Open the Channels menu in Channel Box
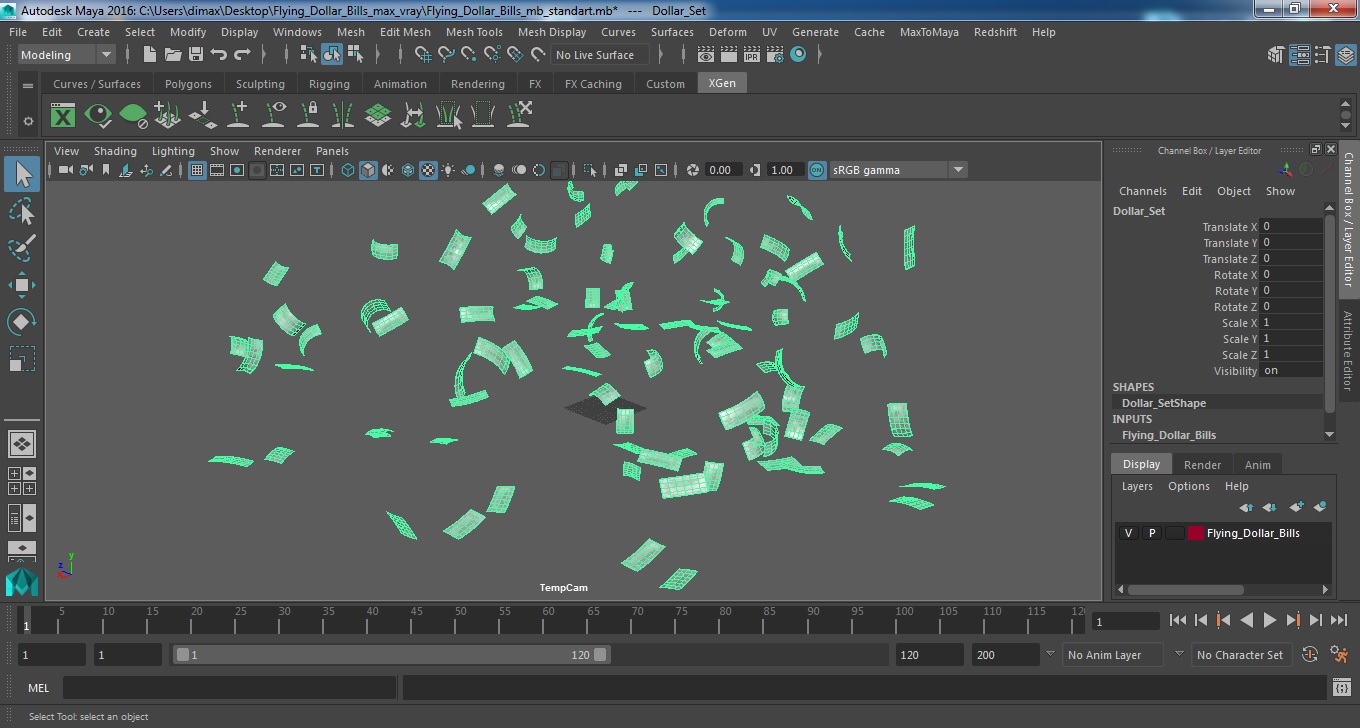The width and height of the screenshot is (1360, 728). pos(1142,191)
